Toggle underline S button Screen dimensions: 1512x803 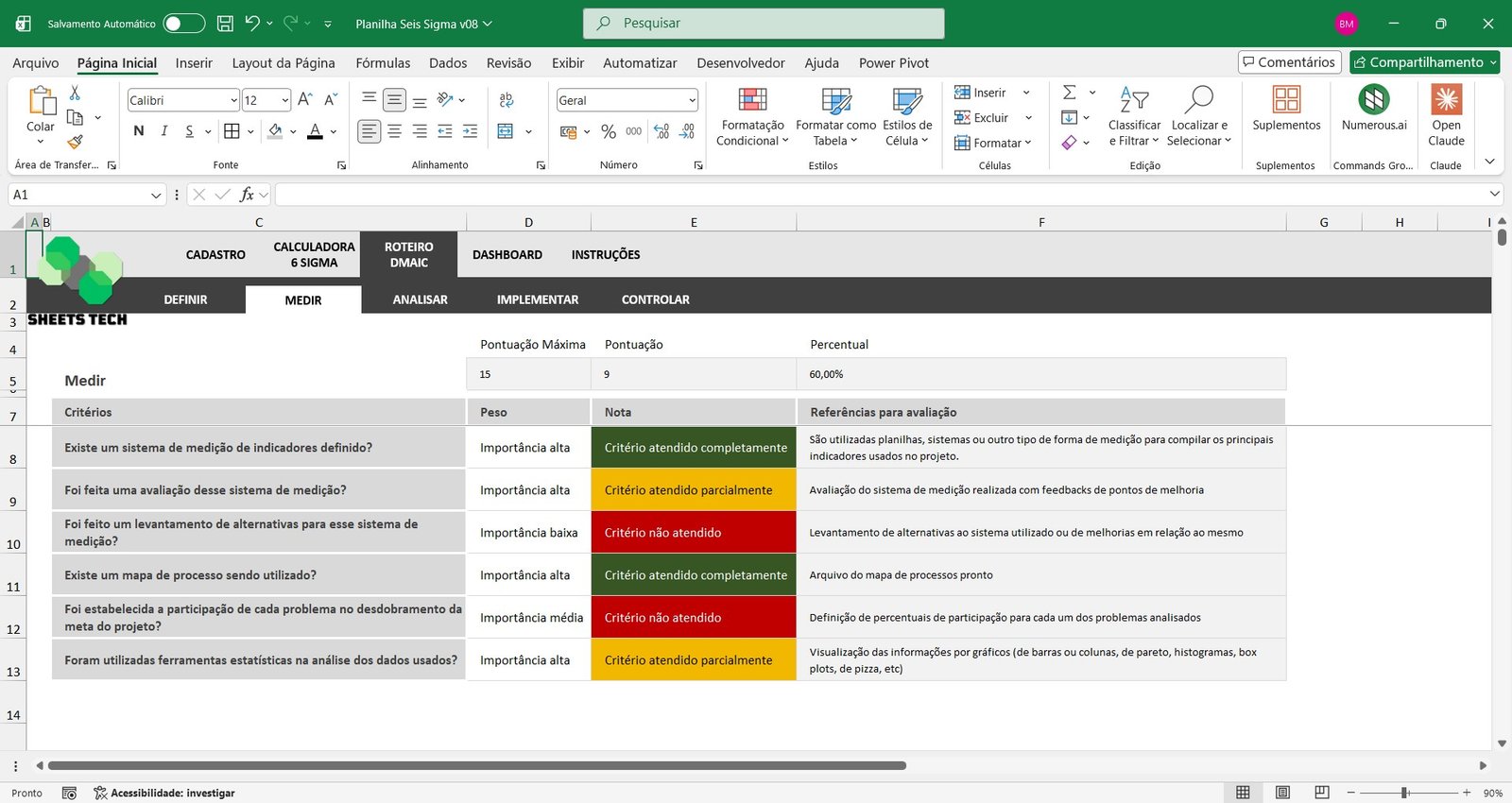pos(189,131)
